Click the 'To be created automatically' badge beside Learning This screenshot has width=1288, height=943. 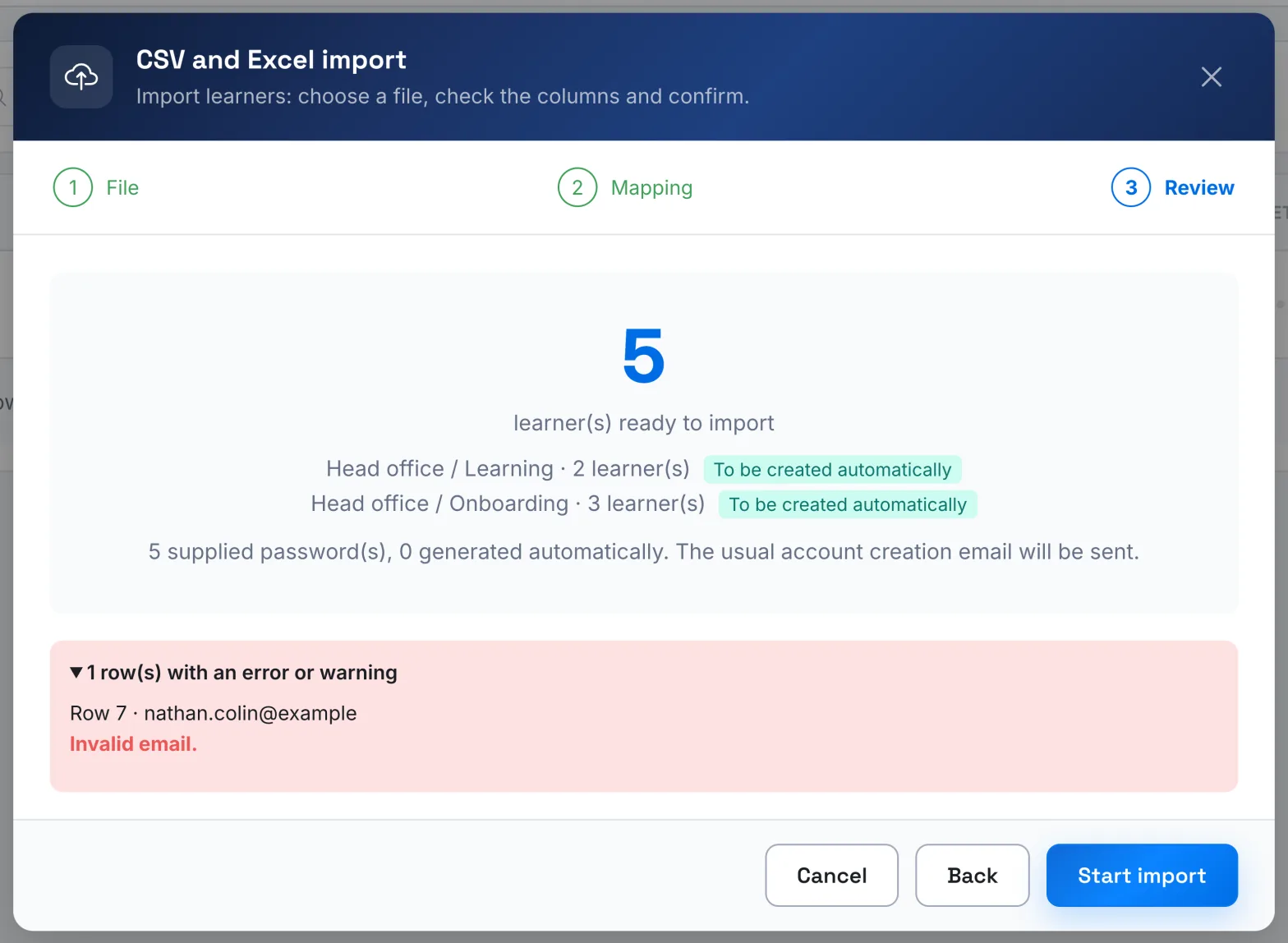point(832,470)
